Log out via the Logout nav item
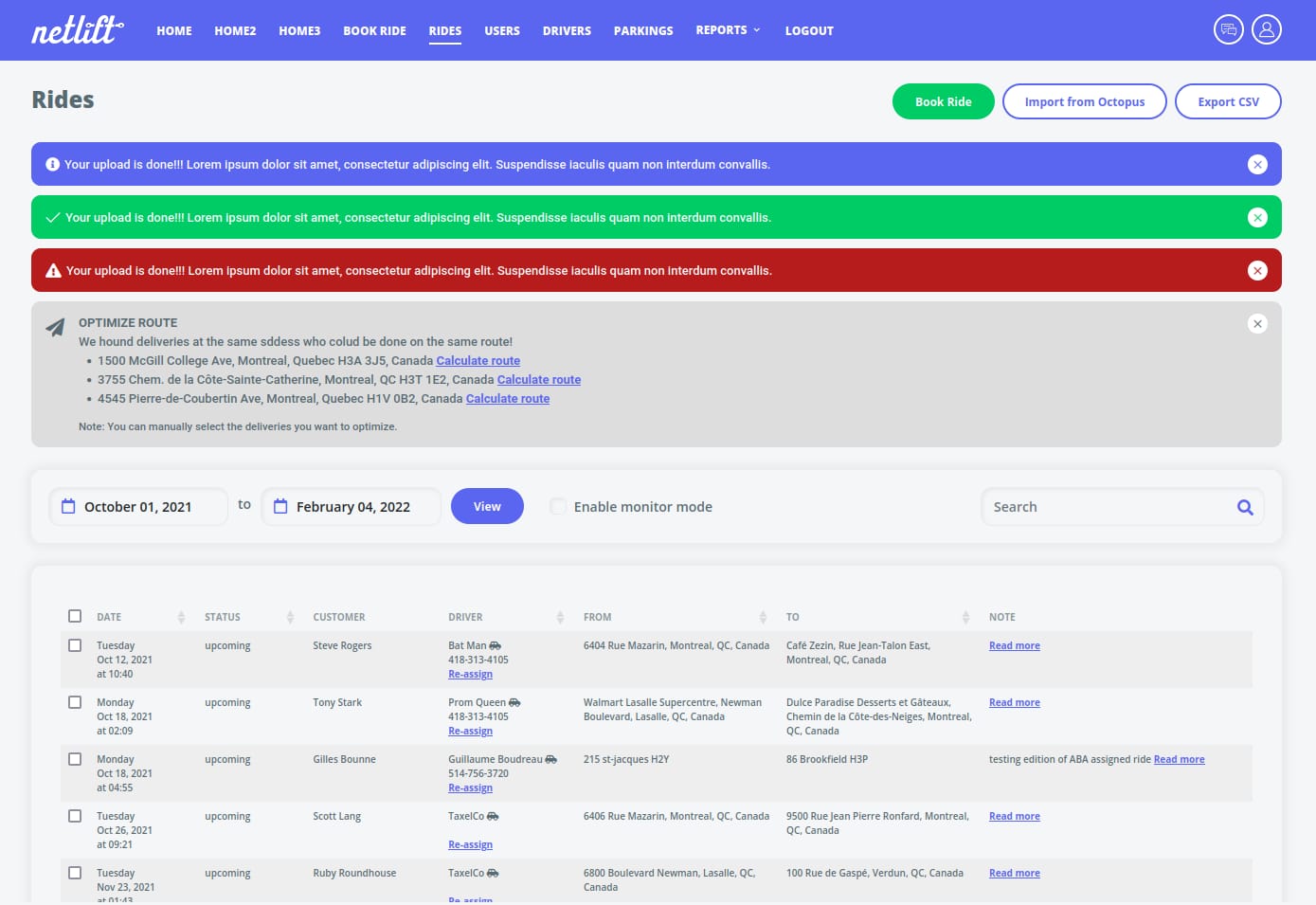Screen dimensions: 1316x905 coord(809,31)
